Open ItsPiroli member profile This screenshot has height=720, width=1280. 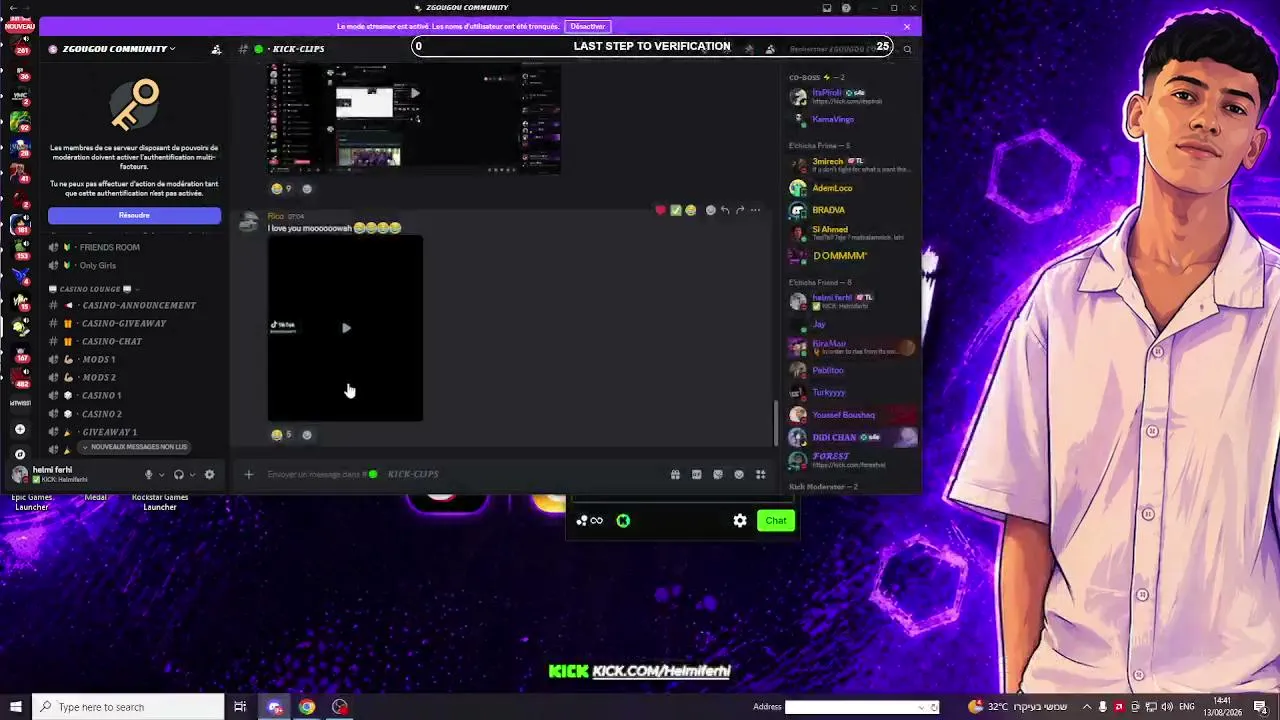(x=850, y=96)
